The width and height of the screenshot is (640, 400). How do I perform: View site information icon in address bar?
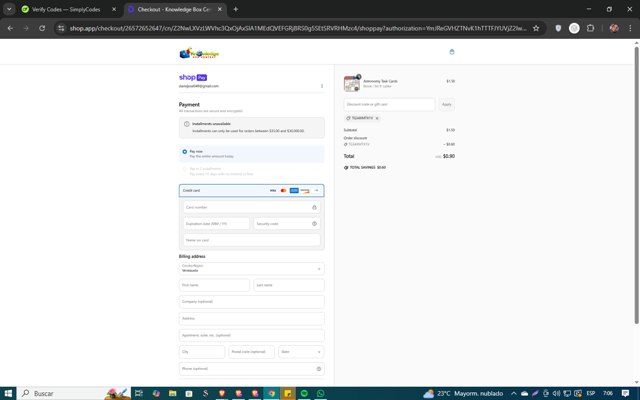[61, 28]
